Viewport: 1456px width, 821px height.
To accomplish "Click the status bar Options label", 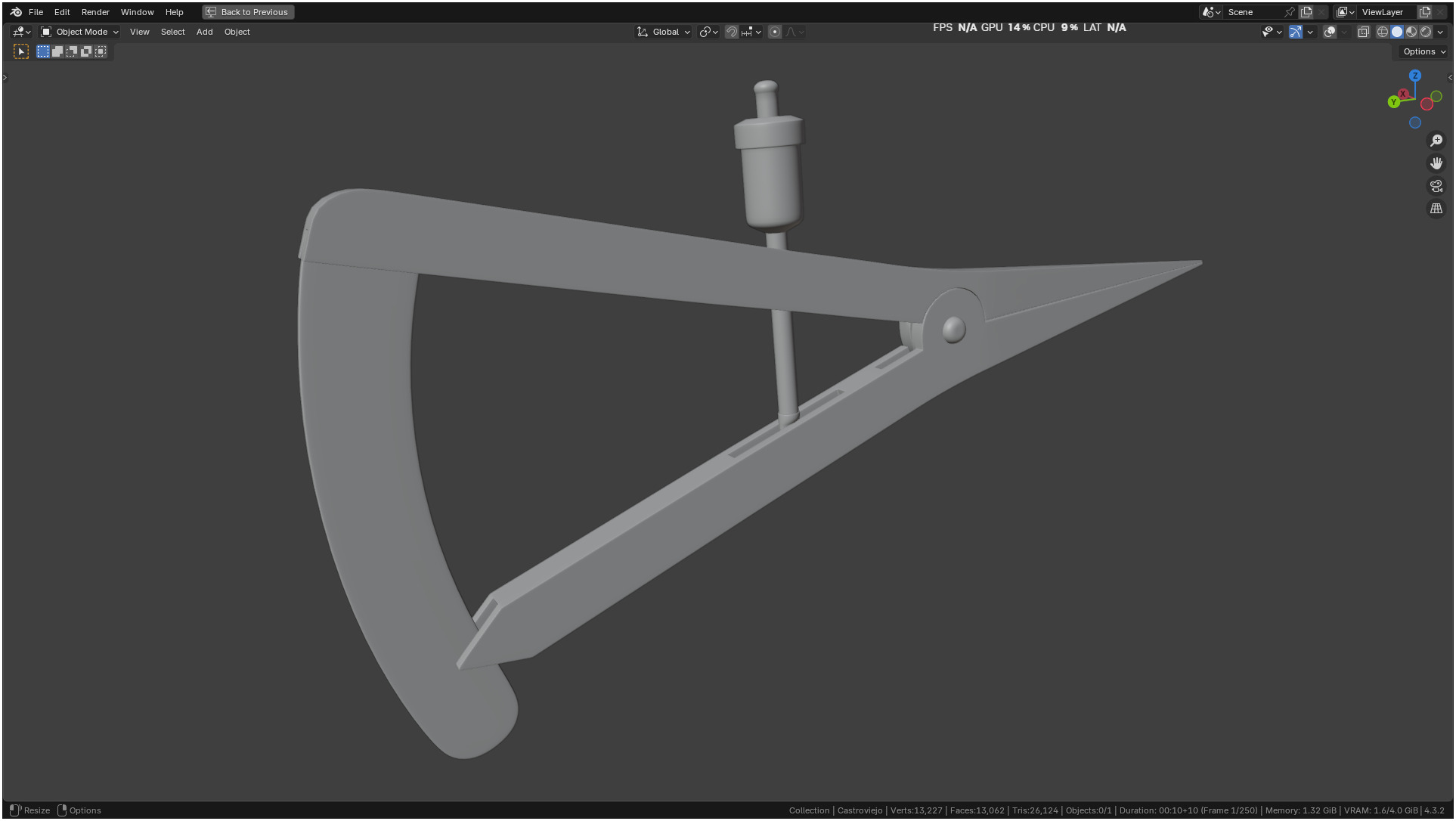I will tap(85, 810).
